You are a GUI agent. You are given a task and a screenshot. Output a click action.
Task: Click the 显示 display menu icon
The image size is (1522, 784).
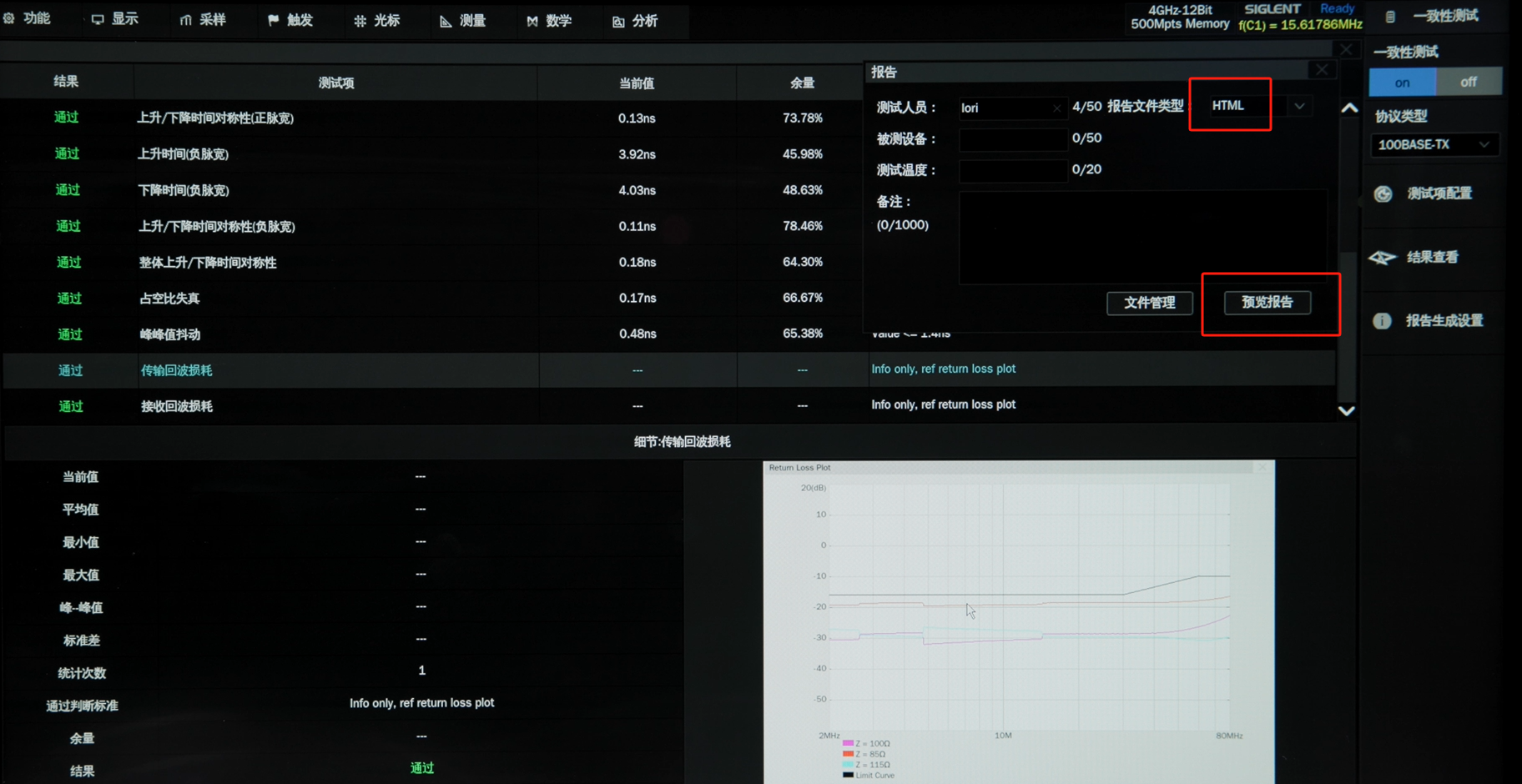pyautogui.click(x=114, y=19)
